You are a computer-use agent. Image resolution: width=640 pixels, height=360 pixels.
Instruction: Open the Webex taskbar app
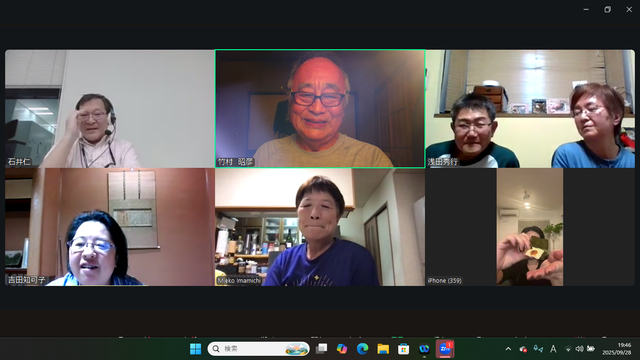424,349
